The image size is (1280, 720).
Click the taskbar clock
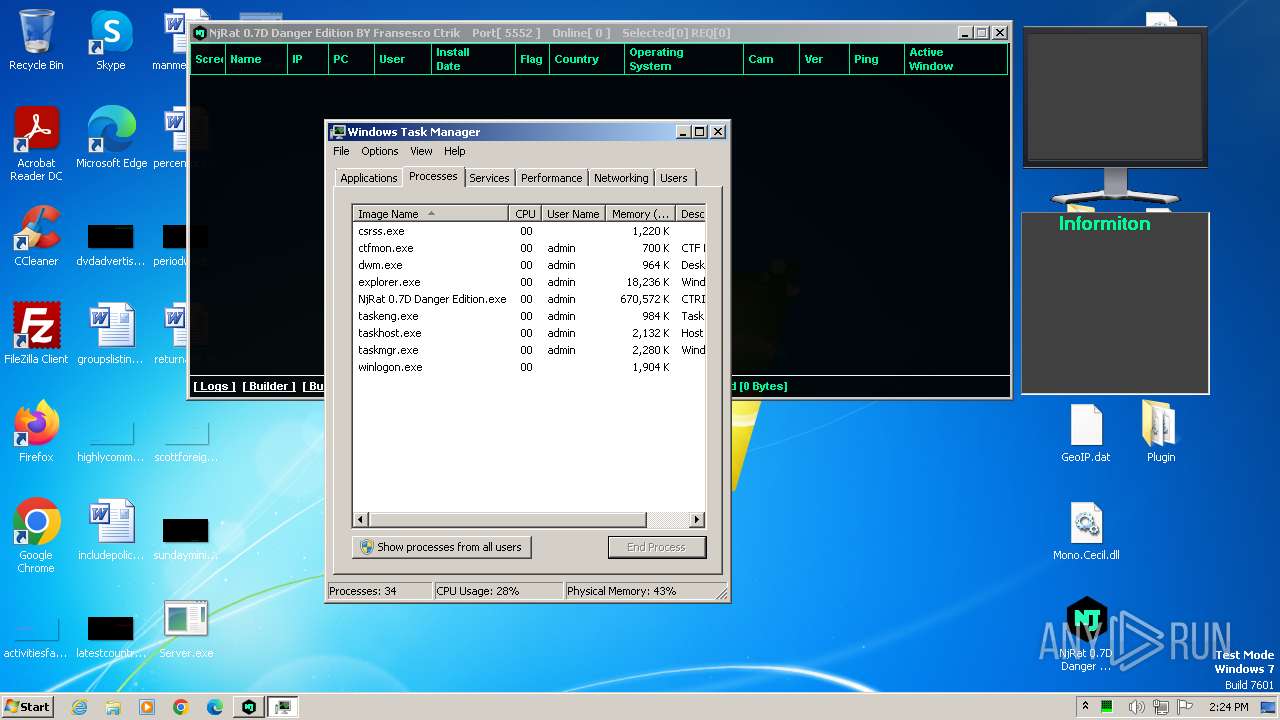coord(1228,707)
